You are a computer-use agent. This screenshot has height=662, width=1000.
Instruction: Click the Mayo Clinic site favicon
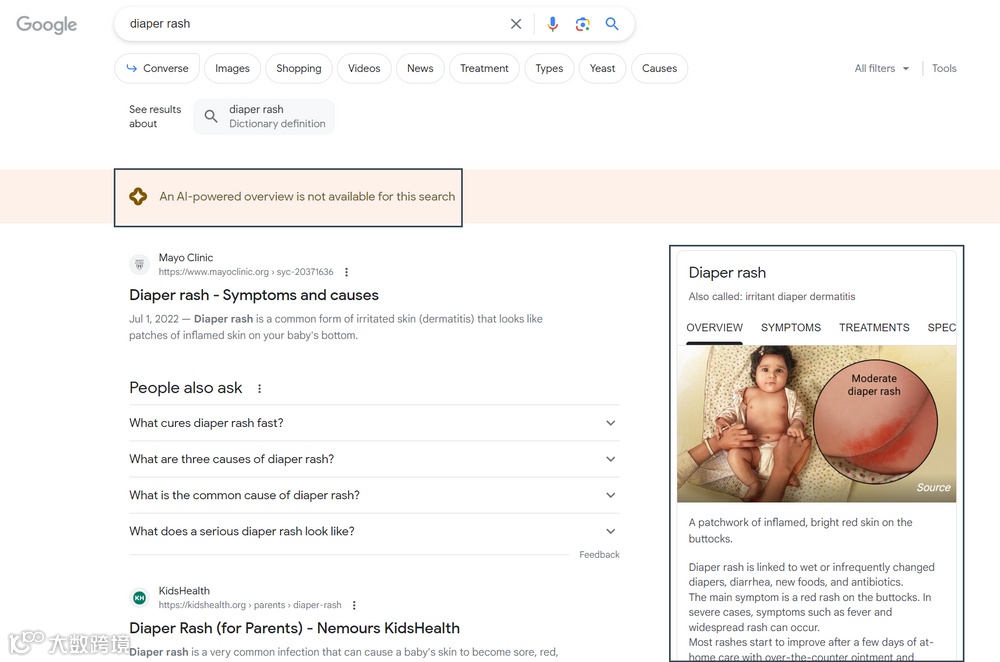click(x=139, y=264)
